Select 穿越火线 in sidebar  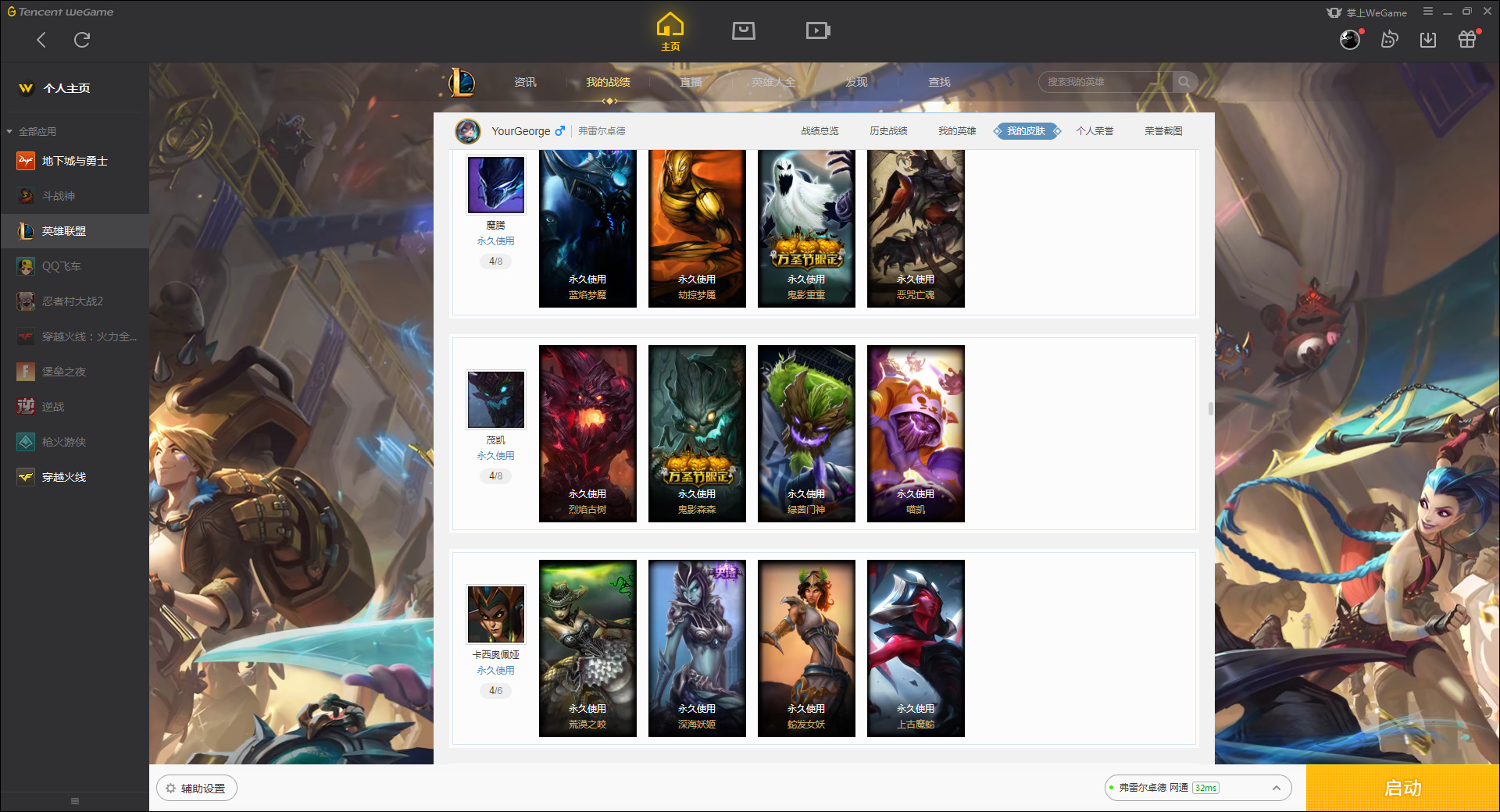(74, 477)
